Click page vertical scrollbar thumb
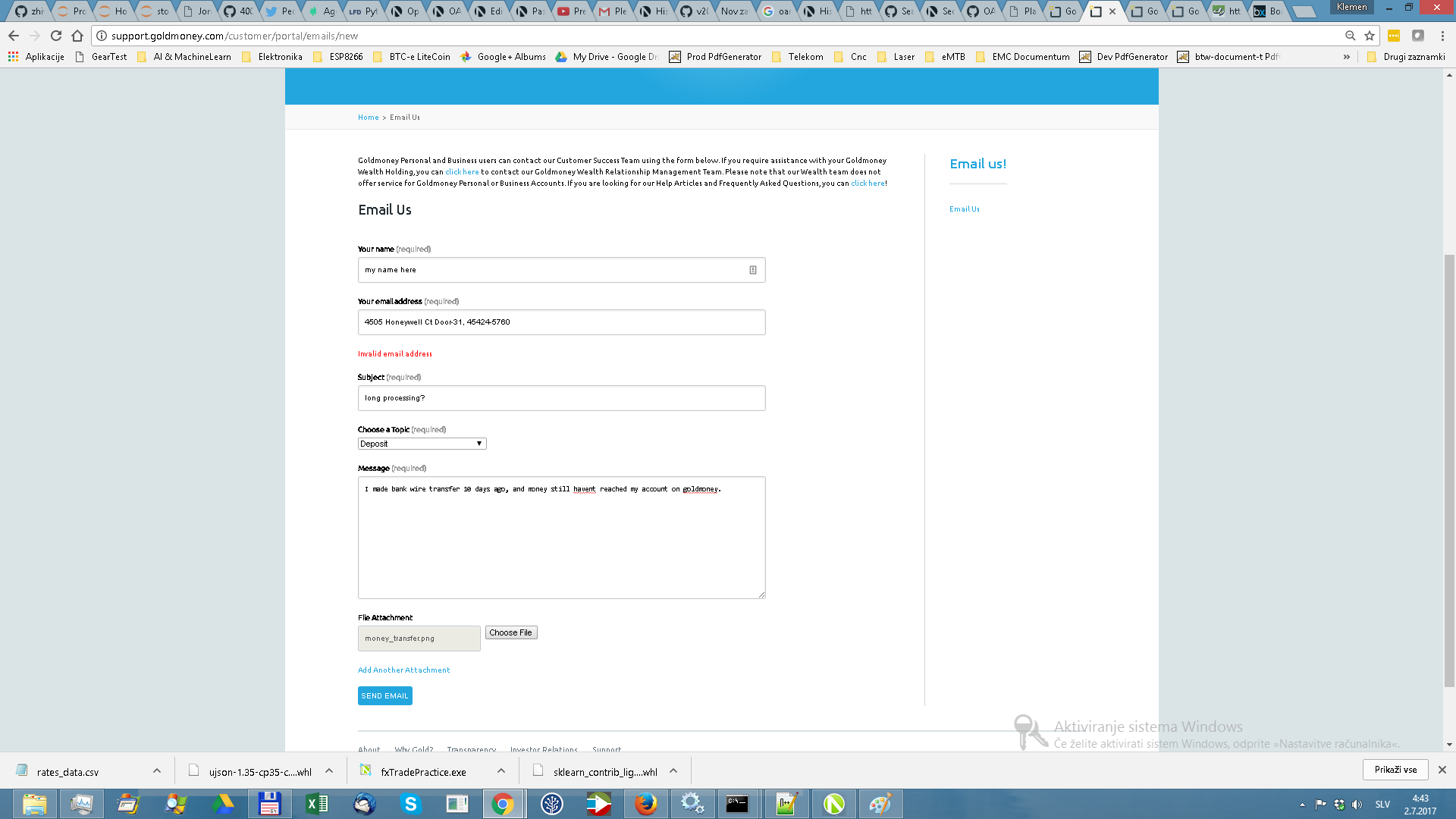This screenshot has height=819, width=1456. pyautogui.click(x=1449, y=470)
